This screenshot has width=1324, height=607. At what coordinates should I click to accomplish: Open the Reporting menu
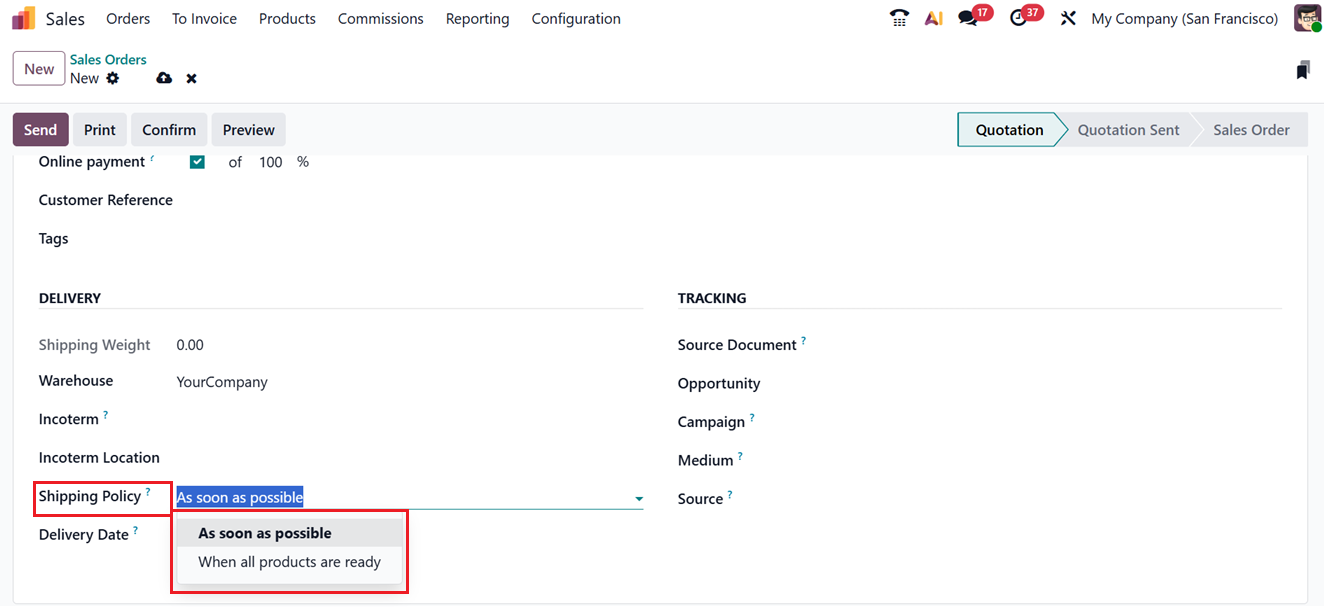(x=477, y=19)
